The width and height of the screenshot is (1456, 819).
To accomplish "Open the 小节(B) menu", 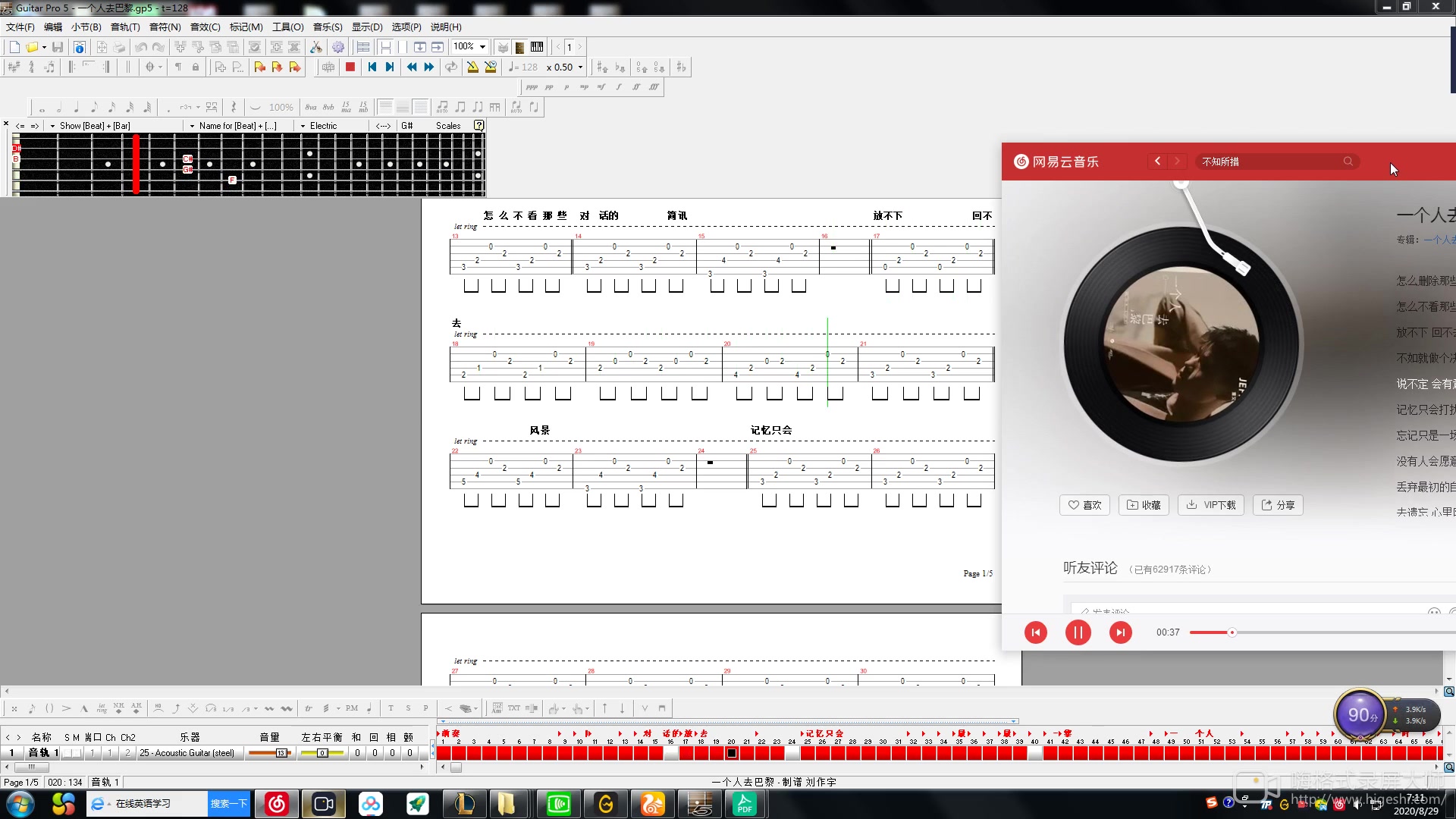I will coord(86,27).
